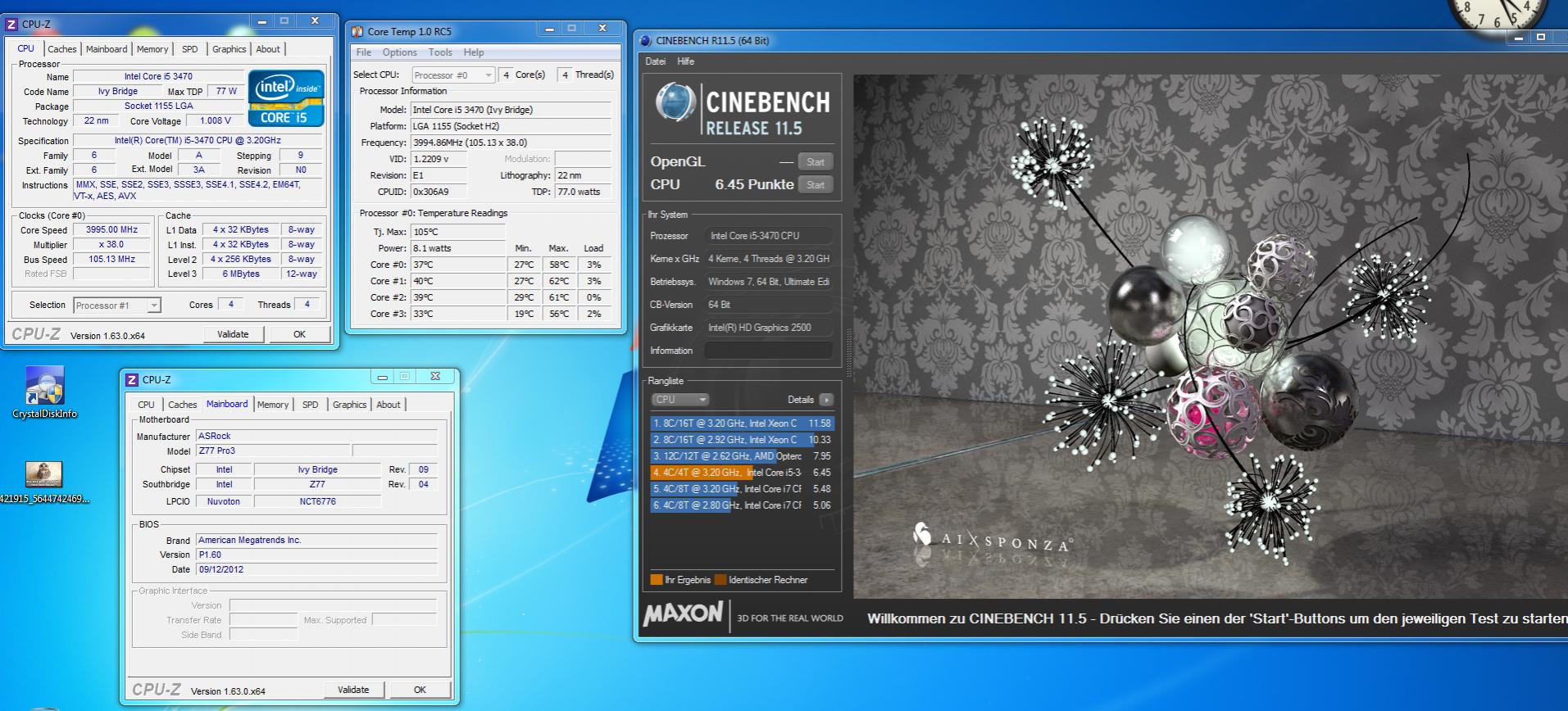Viewport: 1568px width, 711px height.
Task: Select highlighted ranking row 4 Core i5 6.45
Action: pyautogui.click(x=743, y=473)
